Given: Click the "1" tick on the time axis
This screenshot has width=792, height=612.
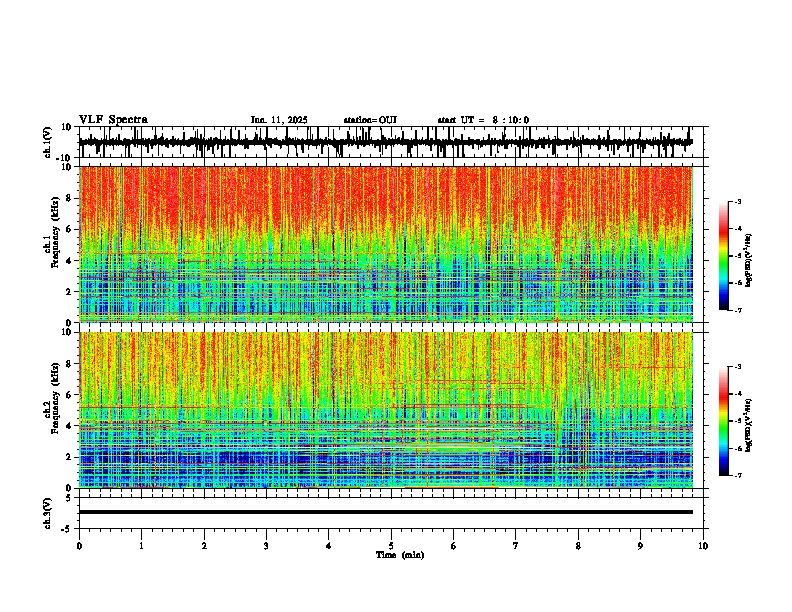Looking at the screenshot, I should [141, 546].
